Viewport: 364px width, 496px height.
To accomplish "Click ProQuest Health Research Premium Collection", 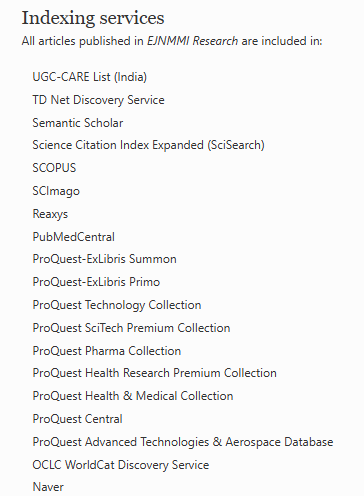I will pyautogui.click(x=154, y=373).
